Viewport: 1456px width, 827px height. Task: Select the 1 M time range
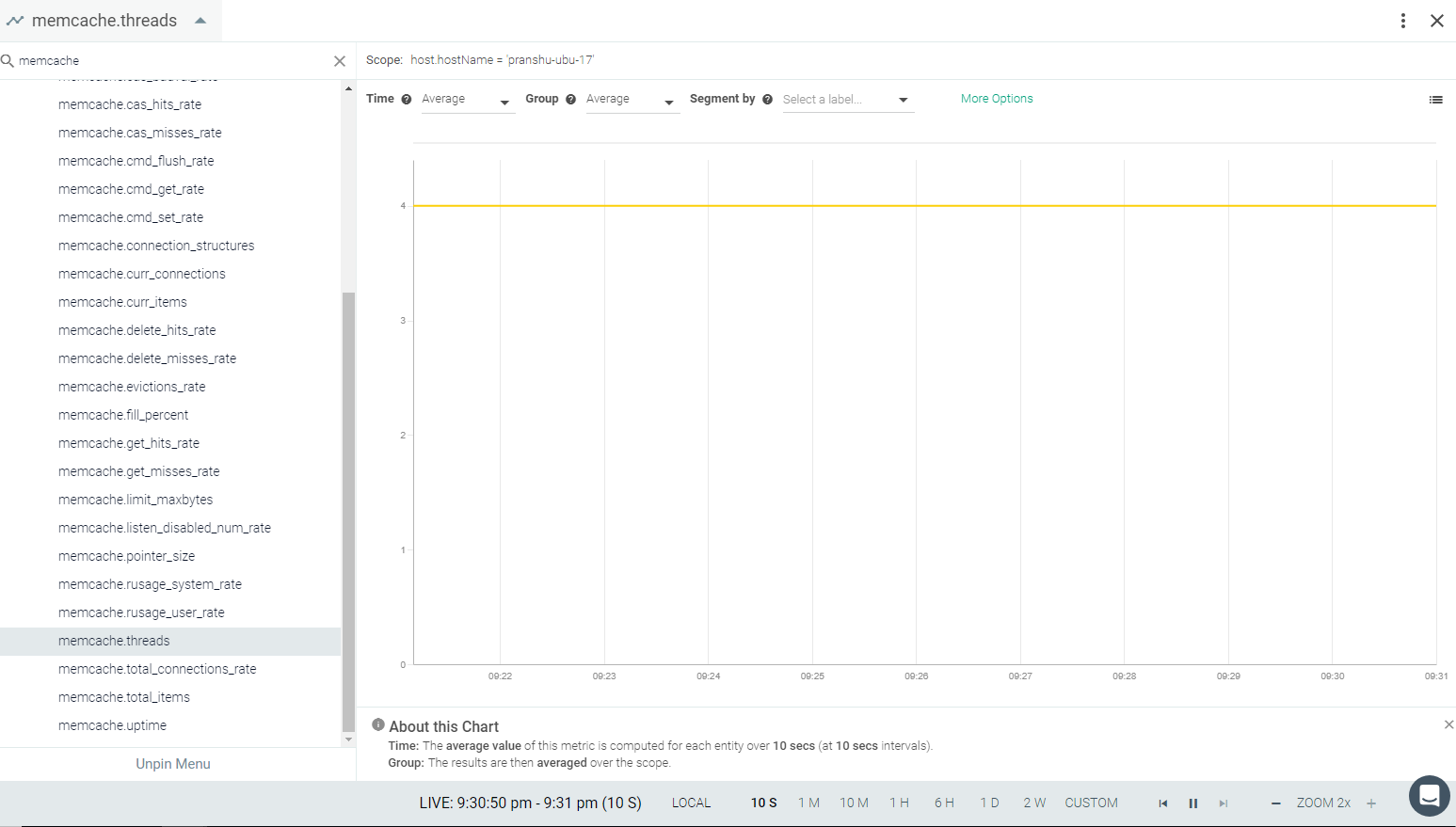(x=809, y=803)
